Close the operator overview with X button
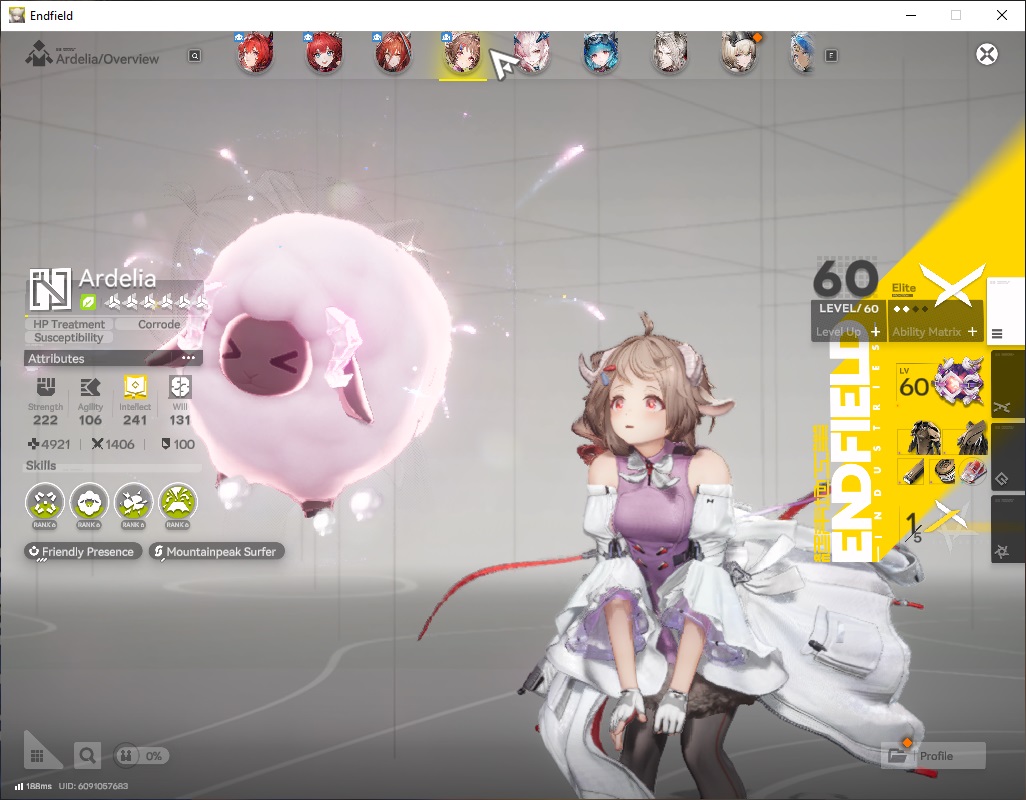This screenshot has width=1026, height=800. (987, 54)
